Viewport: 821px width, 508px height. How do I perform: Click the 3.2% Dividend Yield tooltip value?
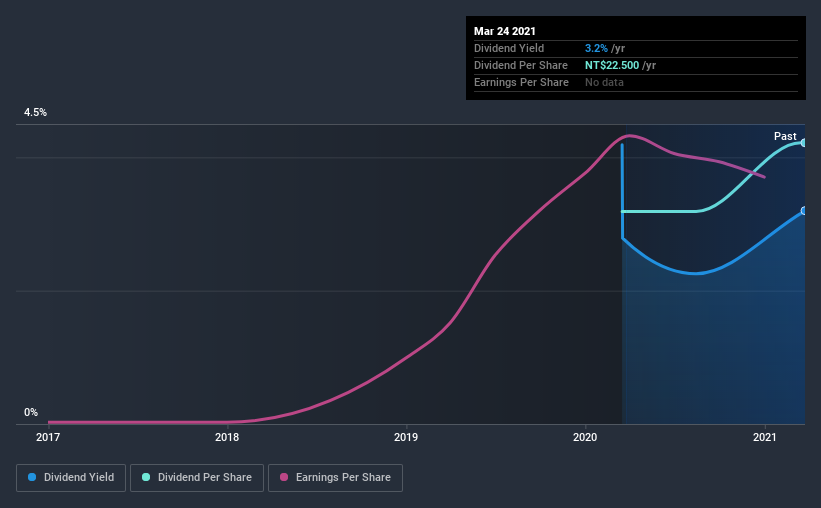596,48
